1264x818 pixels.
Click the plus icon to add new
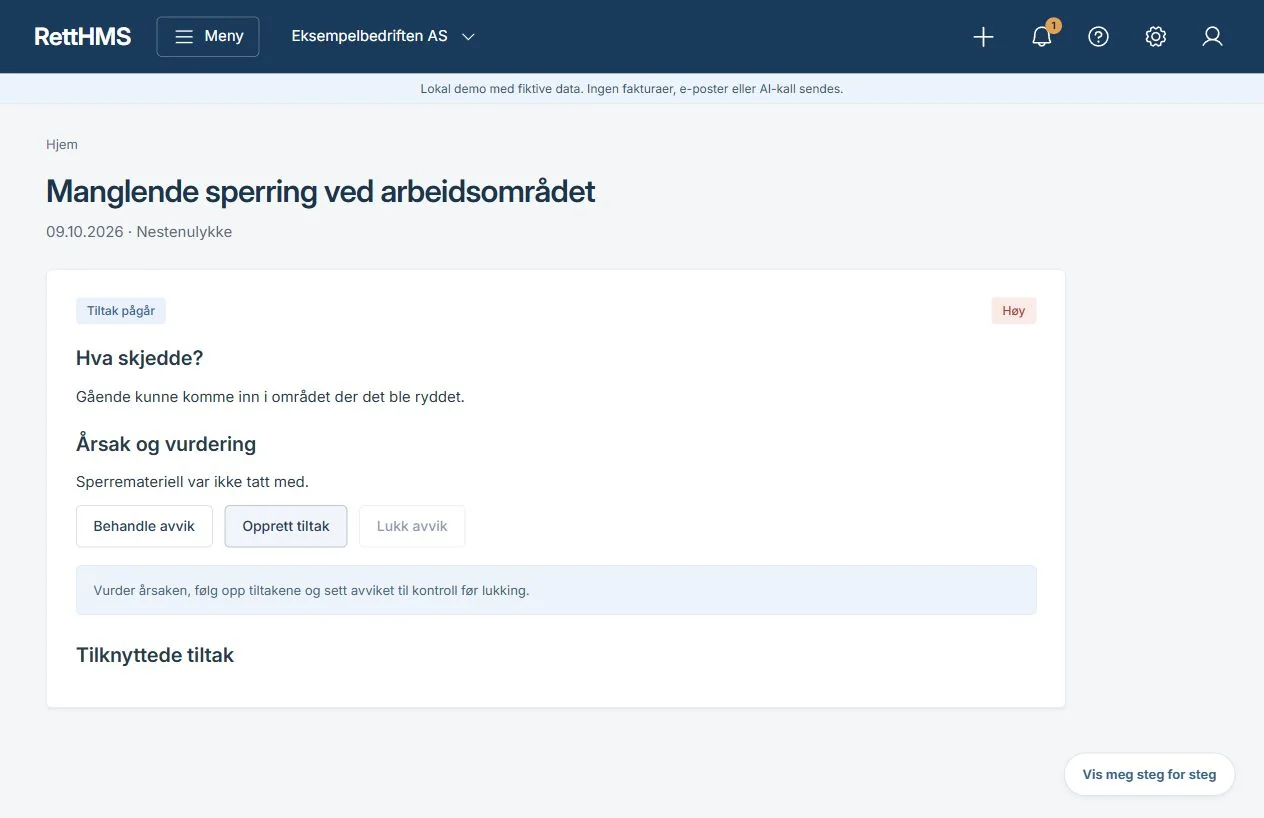(983, 37)
